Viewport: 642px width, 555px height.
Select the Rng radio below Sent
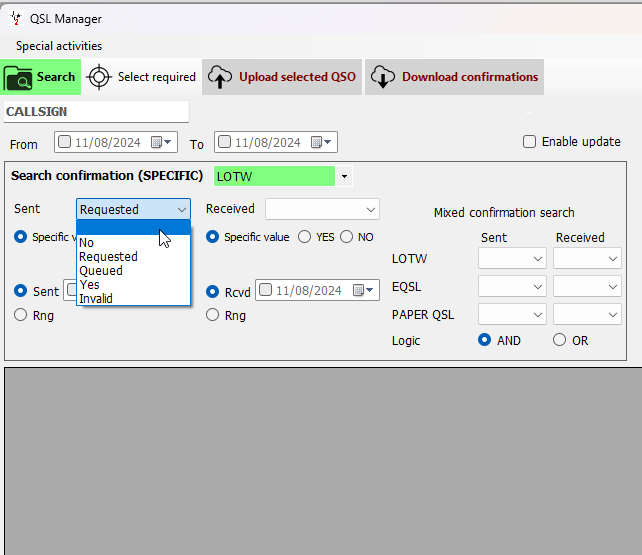[20, 315]
